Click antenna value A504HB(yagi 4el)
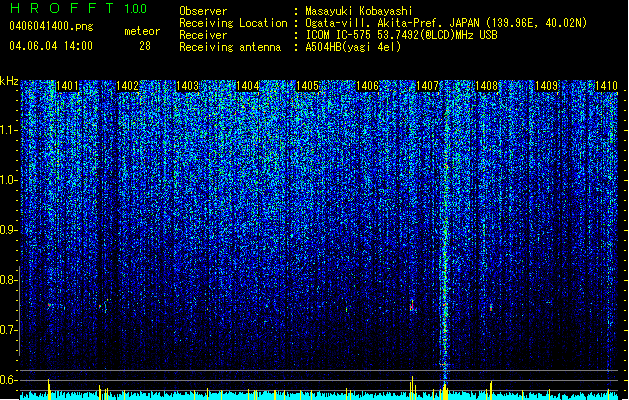The image size is (629, 400). tap(353, 47)
